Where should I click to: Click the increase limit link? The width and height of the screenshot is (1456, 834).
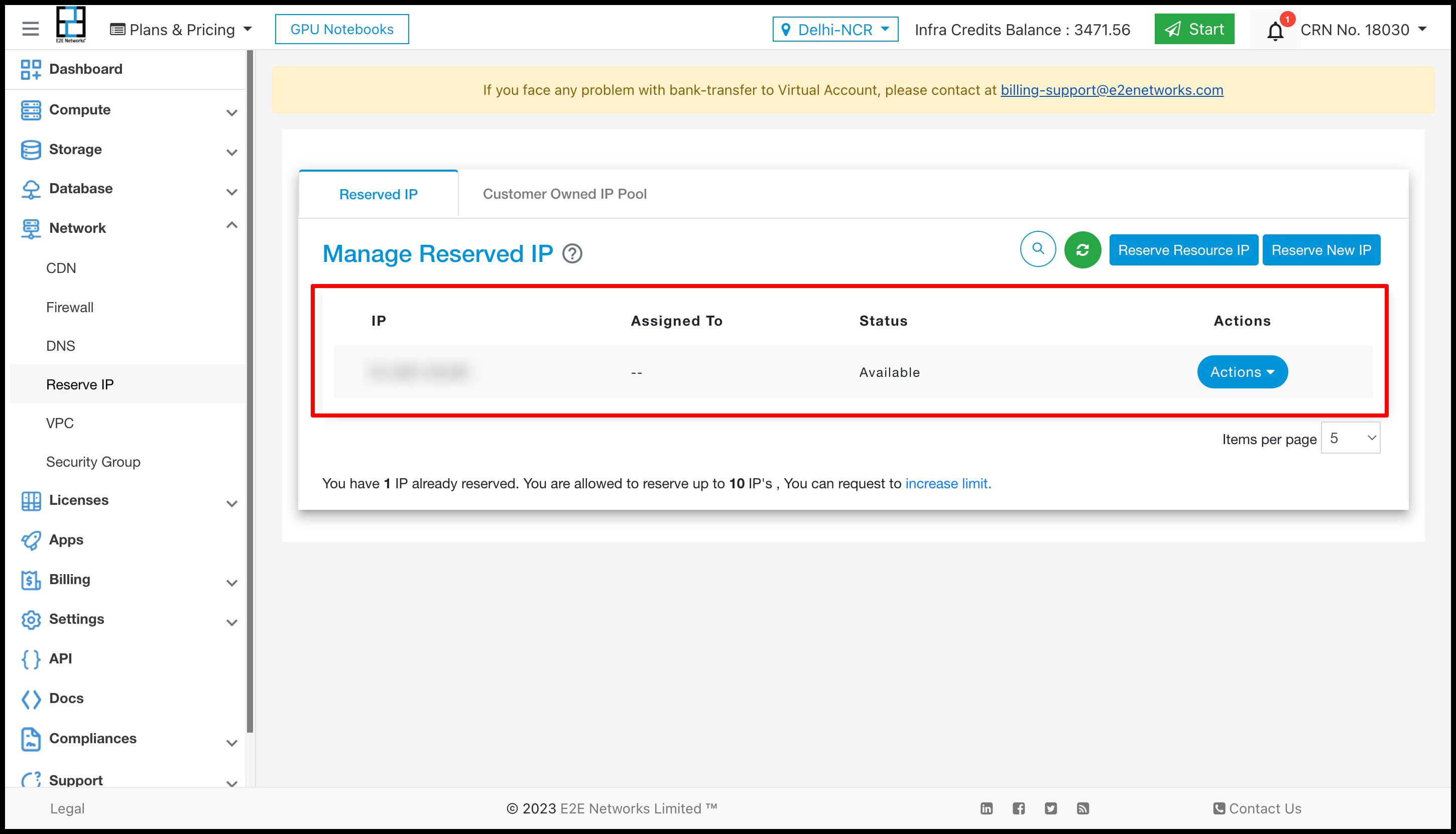click(948, 483)
